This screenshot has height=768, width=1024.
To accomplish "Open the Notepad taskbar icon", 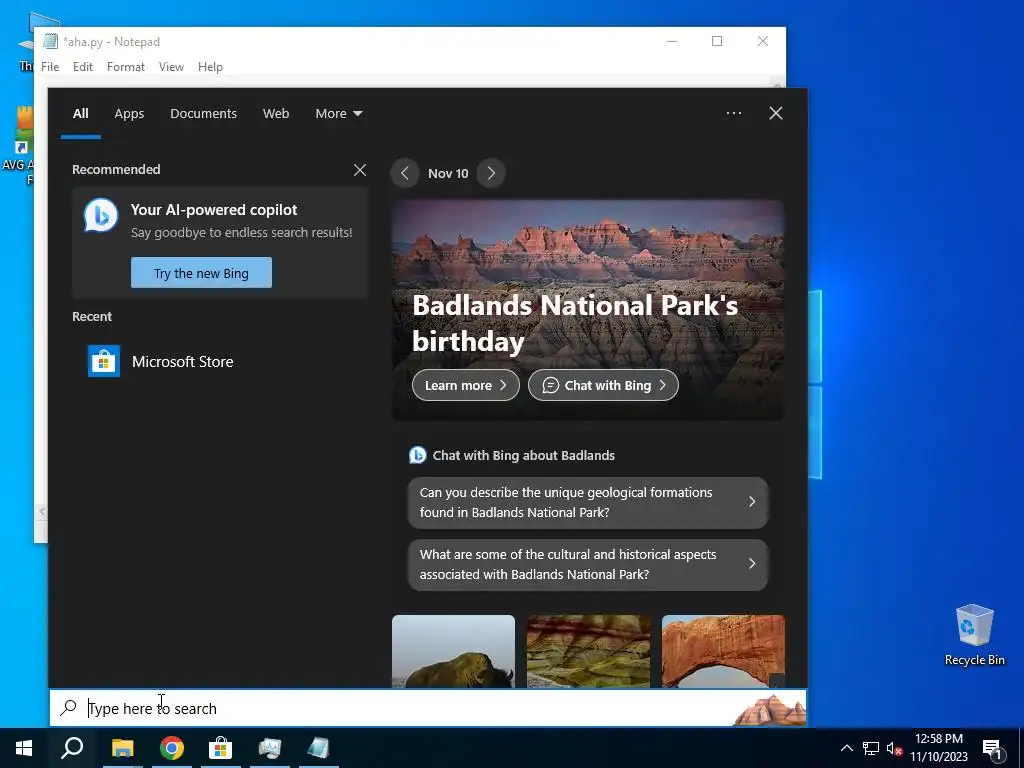I will point(319,748).
